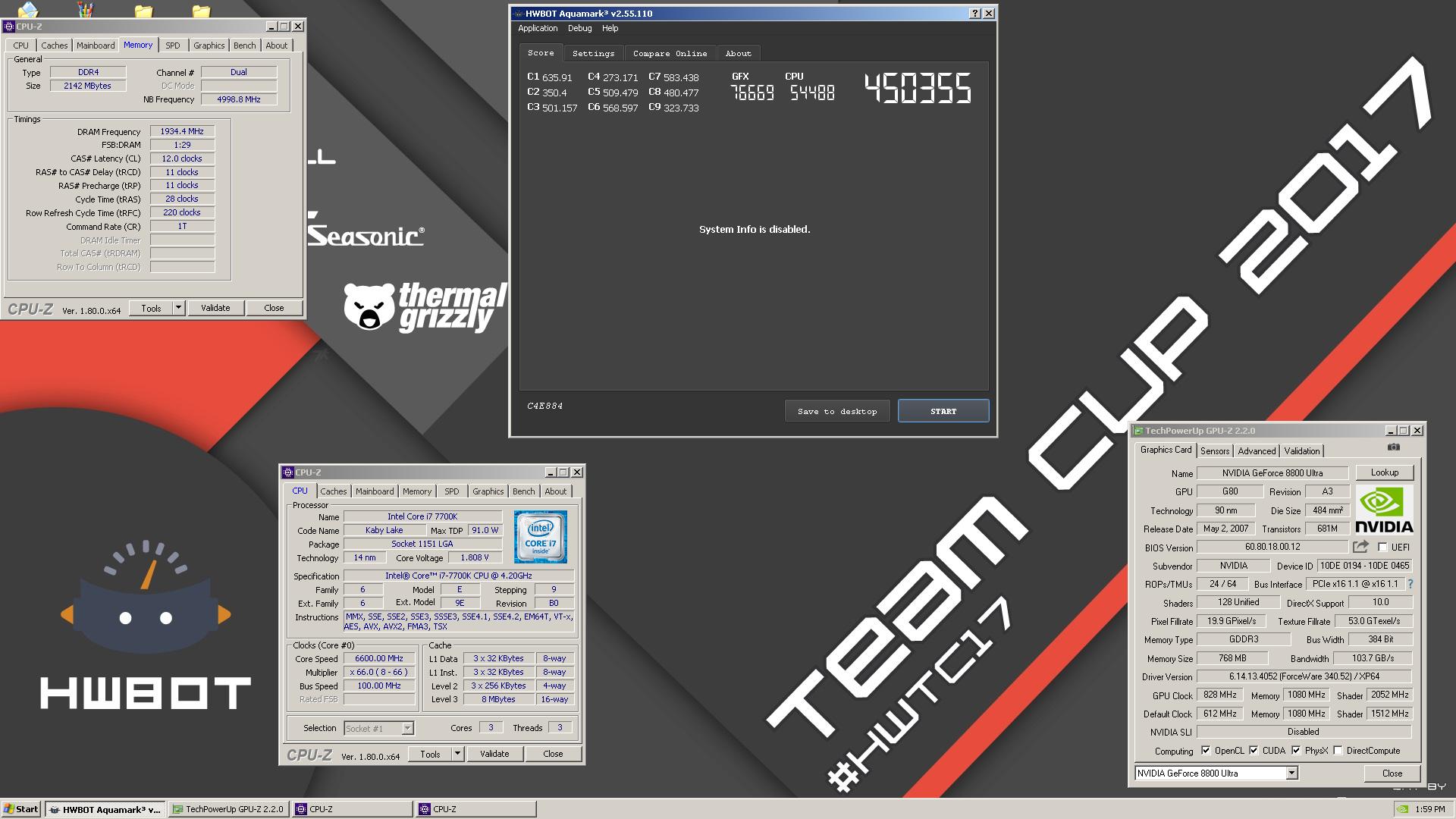Open the Socket #1 selection dropdown
This screenshot has height=819, width=1456.
click(407, 728)
